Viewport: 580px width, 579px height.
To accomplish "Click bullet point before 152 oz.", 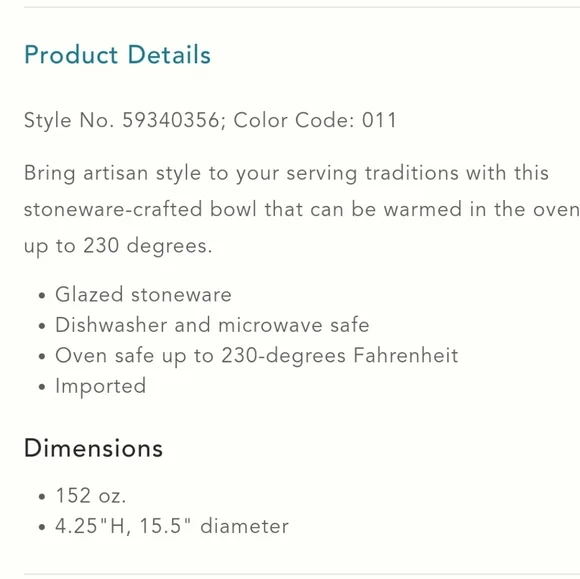I will (42, 496).
